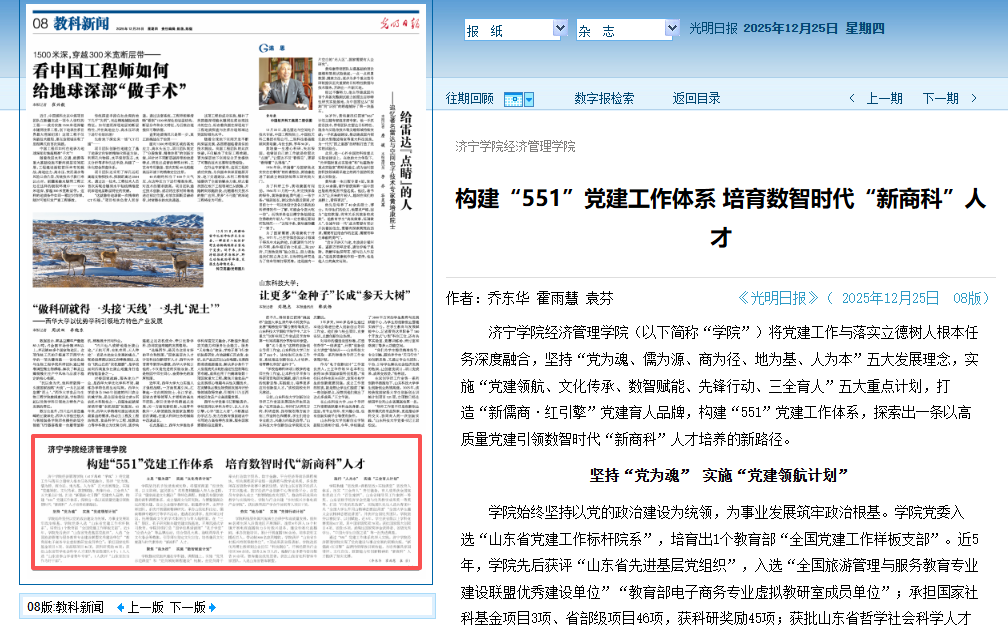This screenshot has width=1008, height=632.
Task: Go to next page via 下一版
Action: pos(187,607)
